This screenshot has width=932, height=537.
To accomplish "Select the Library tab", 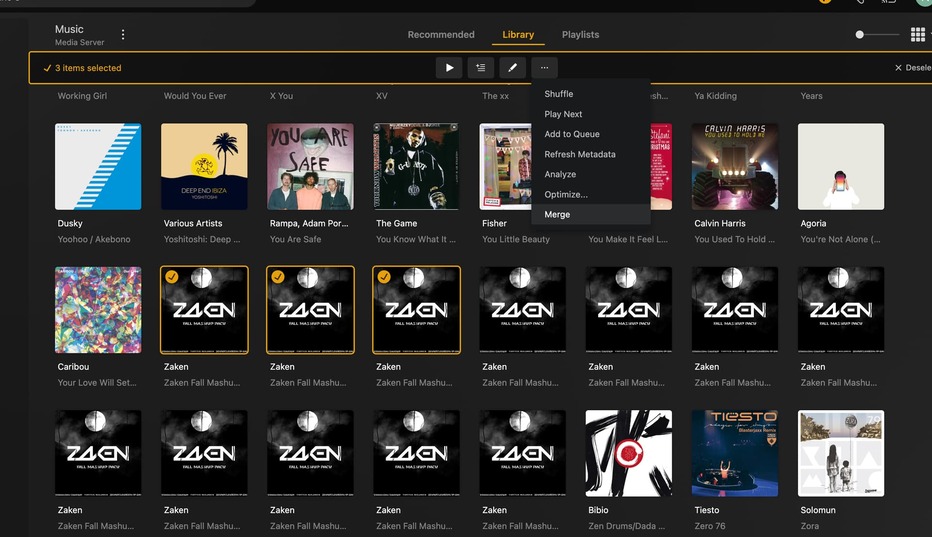I will 518,34.
